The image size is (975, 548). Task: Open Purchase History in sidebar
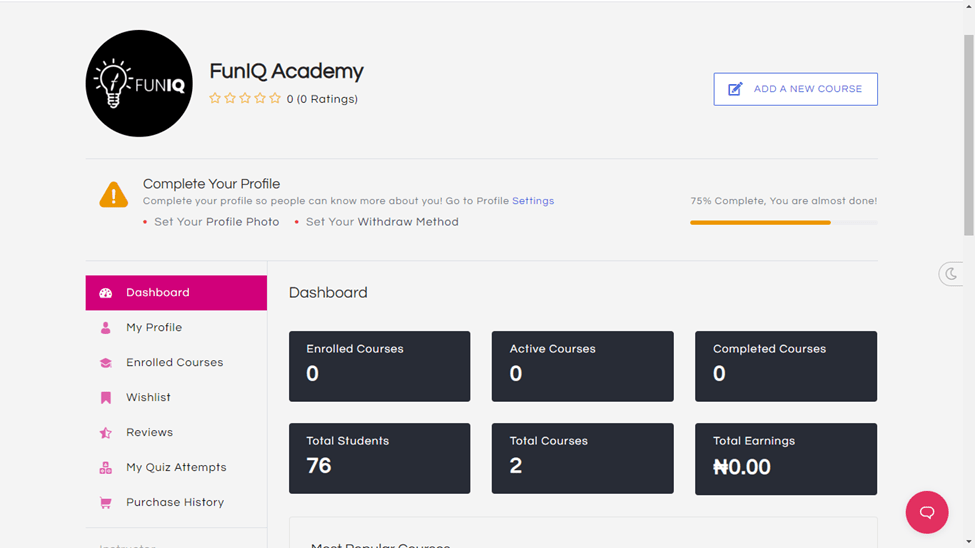click(x=176, y=502)
